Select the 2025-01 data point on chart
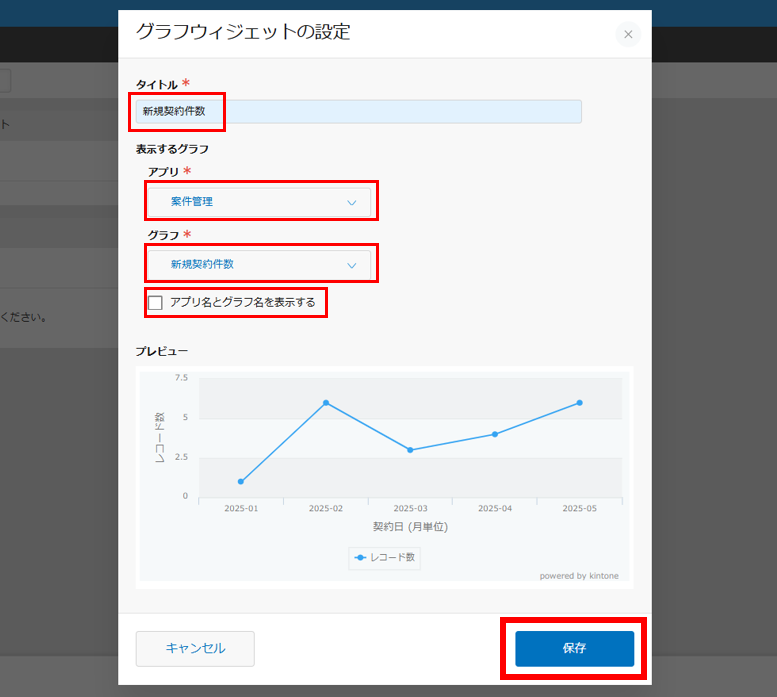The width and height of the screenshot is (777, 697). (241, 481)
